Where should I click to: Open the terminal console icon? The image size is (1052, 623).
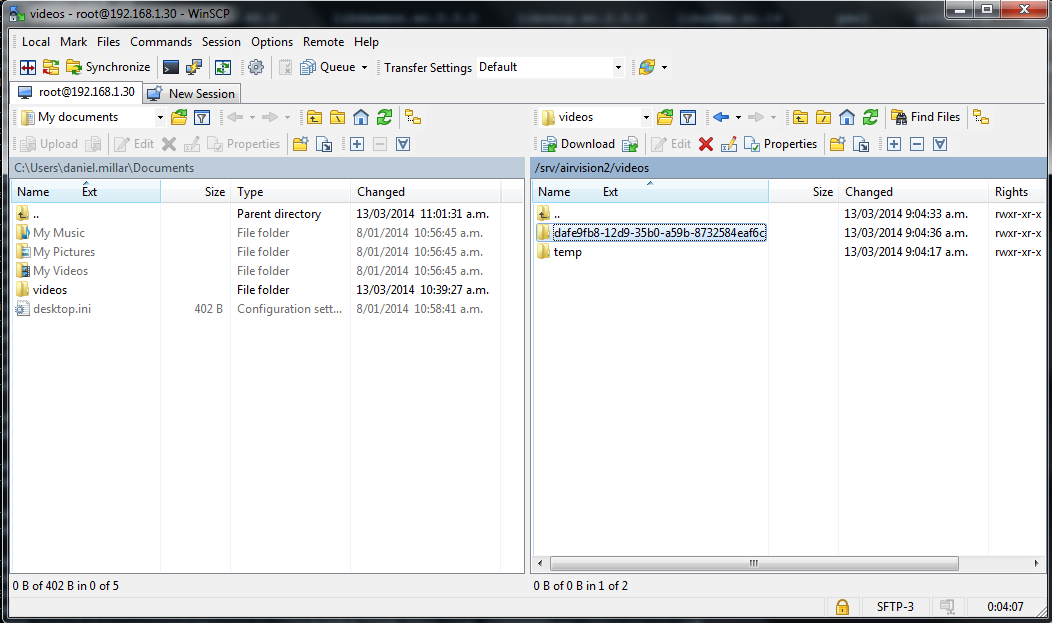point(171,67)
